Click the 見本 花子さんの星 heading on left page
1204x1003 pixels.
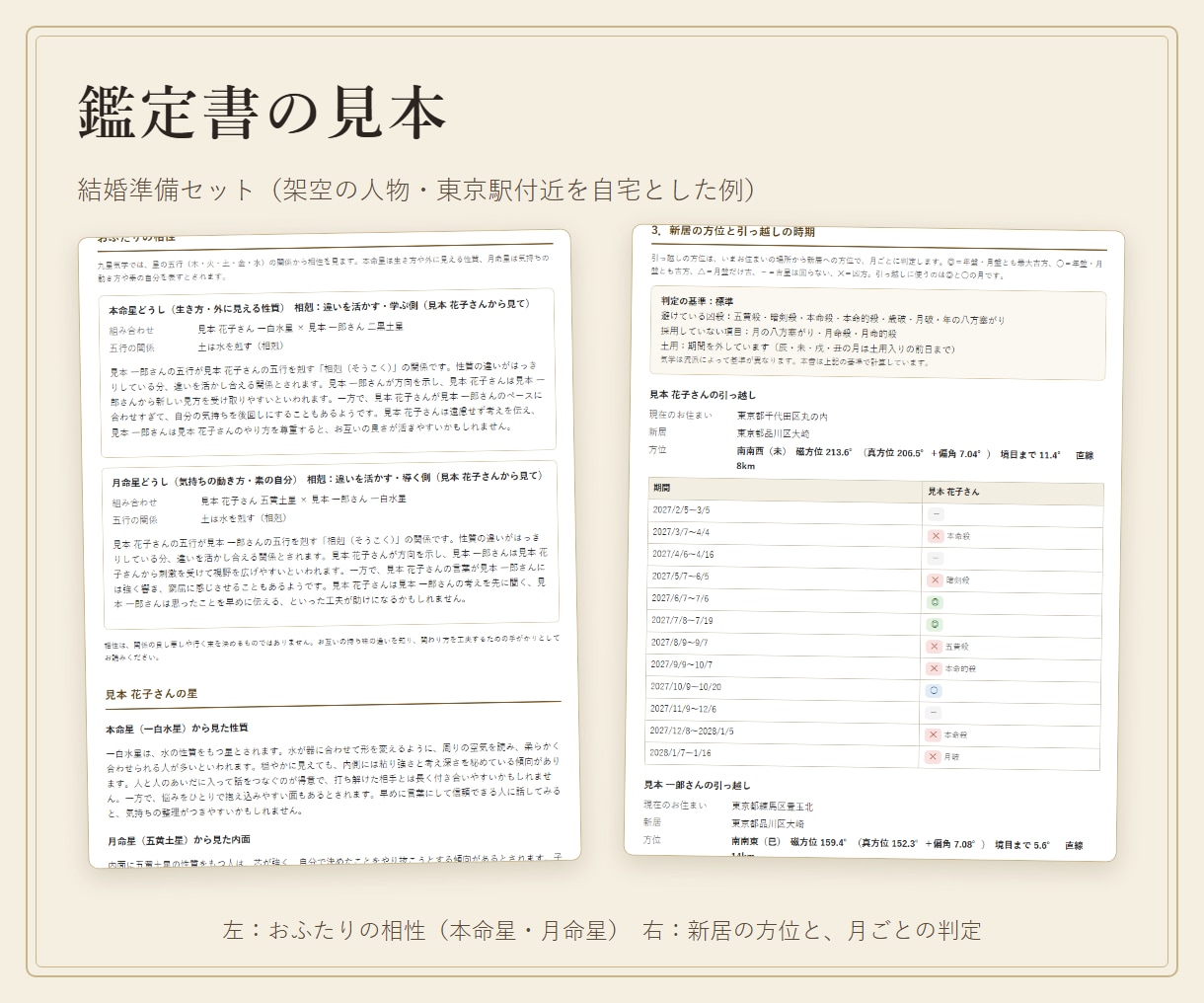coord(152,694)
